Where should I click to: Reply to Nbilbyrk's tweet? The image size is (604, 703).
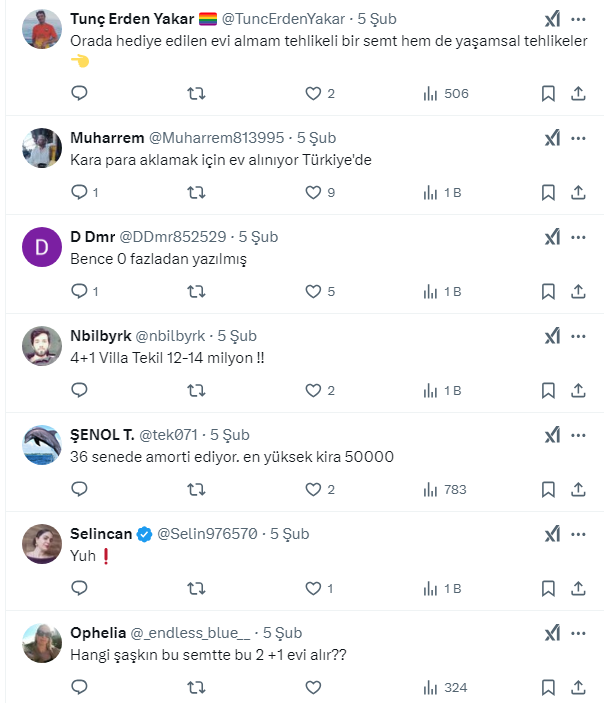tap(81, 390)
